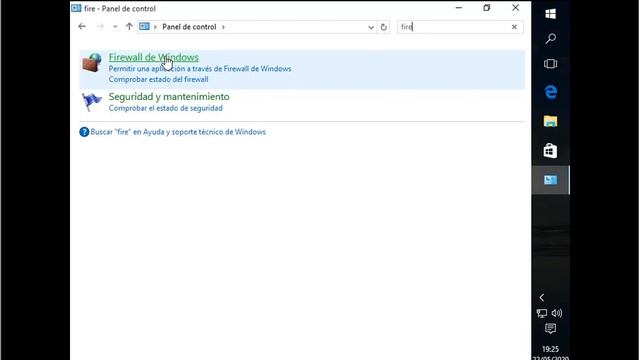
Task: Clear the search box with the X
Action: pyautogui.click(x=514, y=27)
